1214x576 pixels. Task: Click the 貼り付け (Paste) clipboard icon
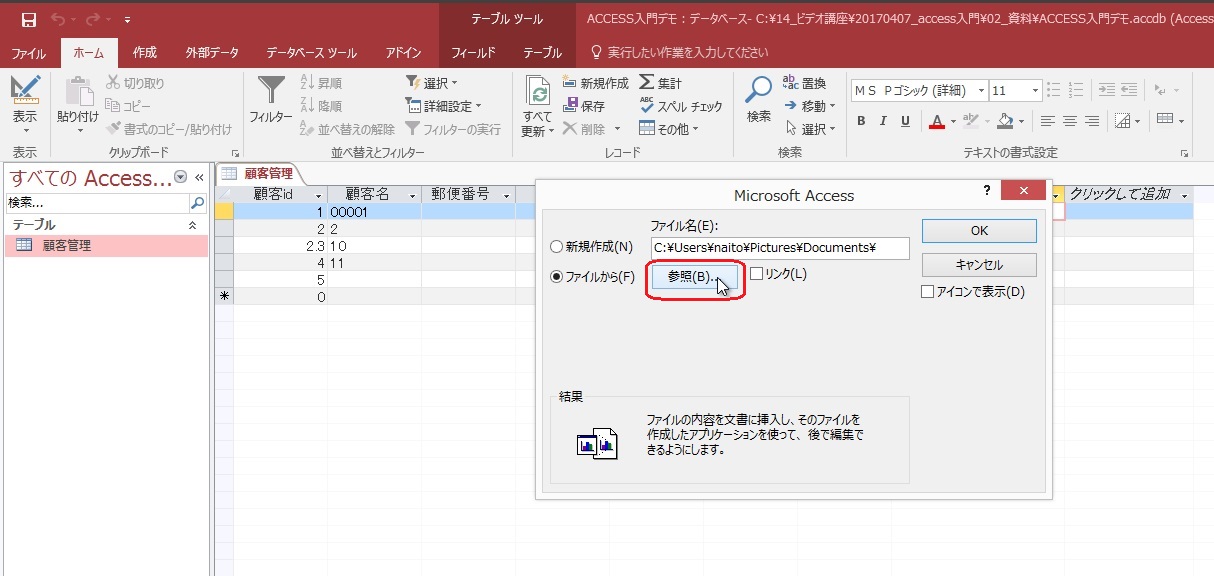78,92
